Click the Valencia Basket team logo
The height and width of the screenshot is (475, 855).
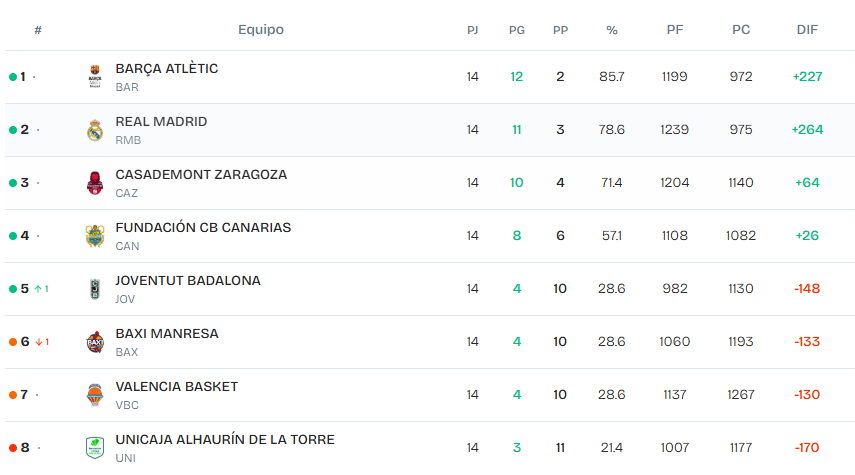tap(95, 395)
